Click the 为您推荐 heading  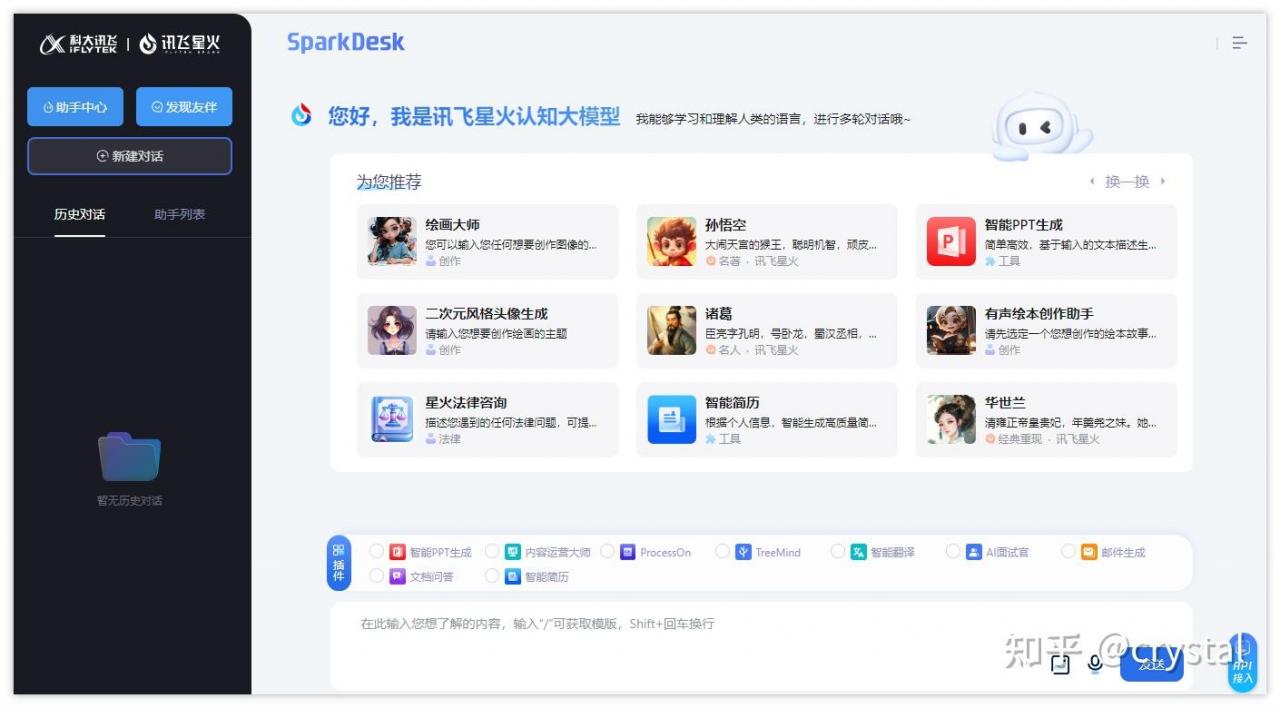tap(389, 182)
